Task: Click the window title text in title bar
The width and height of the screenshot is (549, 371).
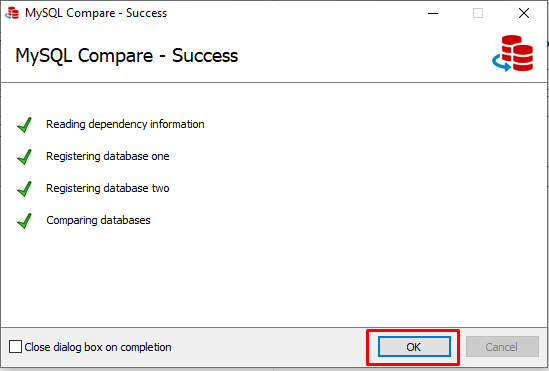Action: tap(96, 13)
